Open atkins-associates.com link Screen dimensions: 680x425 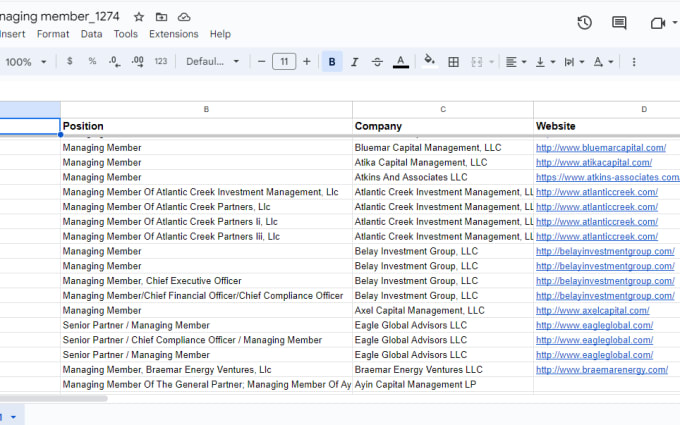pos(608,177)
